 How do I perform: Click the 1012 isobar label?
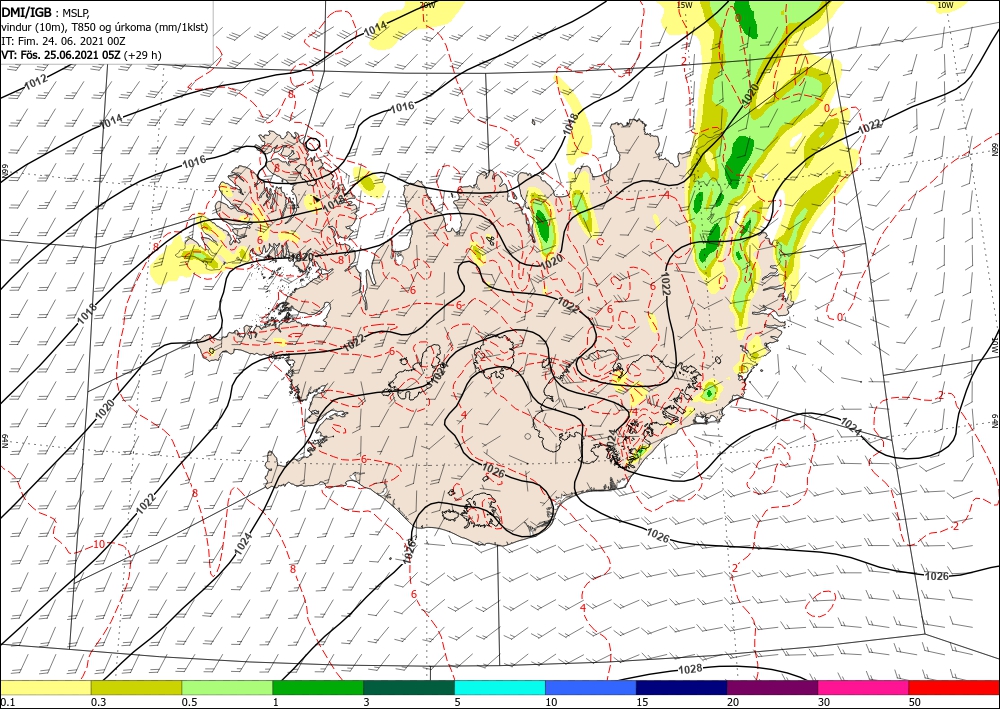pyautogui.click(x=36, y=81)
